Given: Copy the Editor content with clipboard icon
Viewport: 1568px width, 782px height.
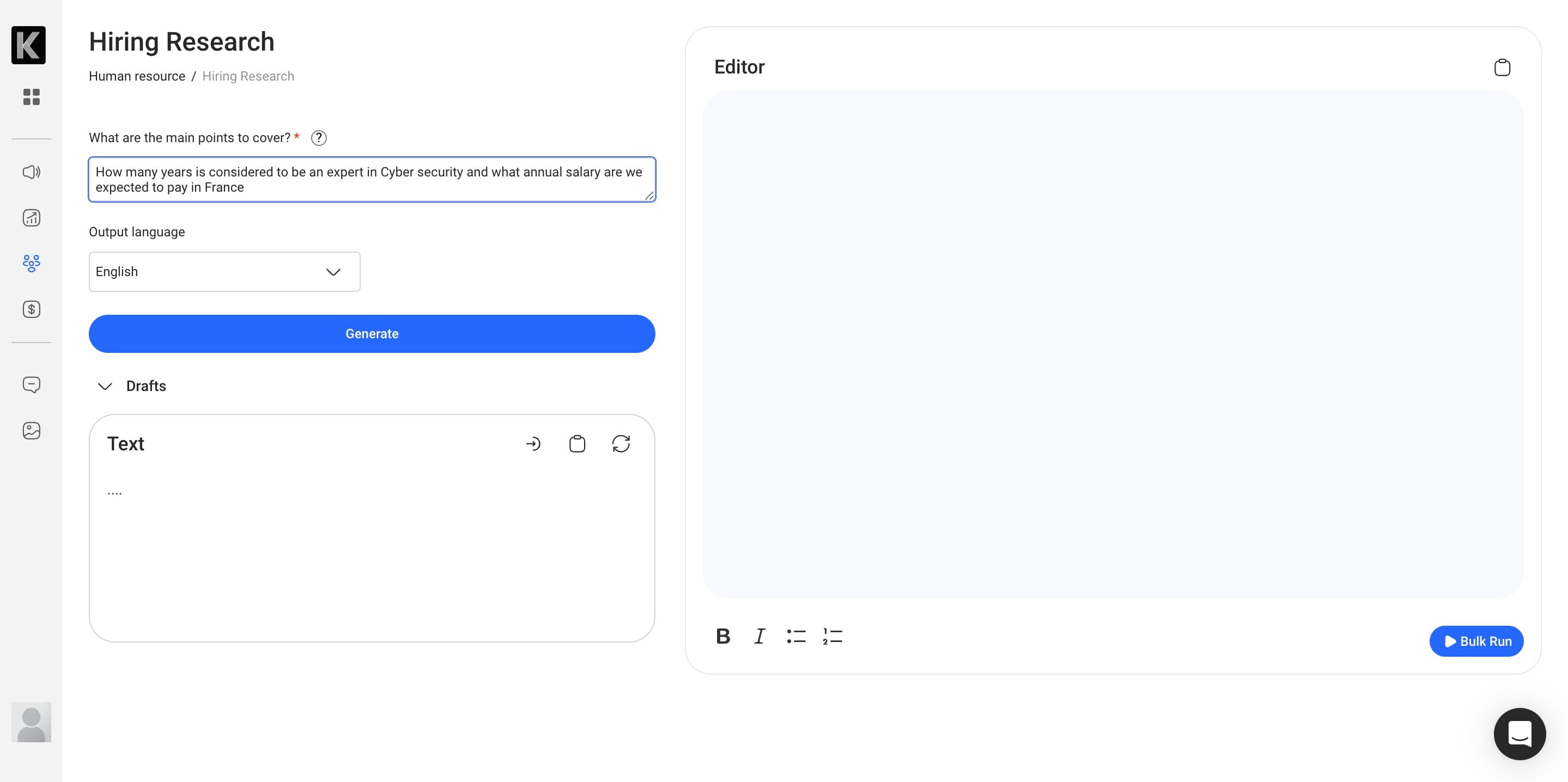Looking at the screenshot, I should click(1502, 67).
